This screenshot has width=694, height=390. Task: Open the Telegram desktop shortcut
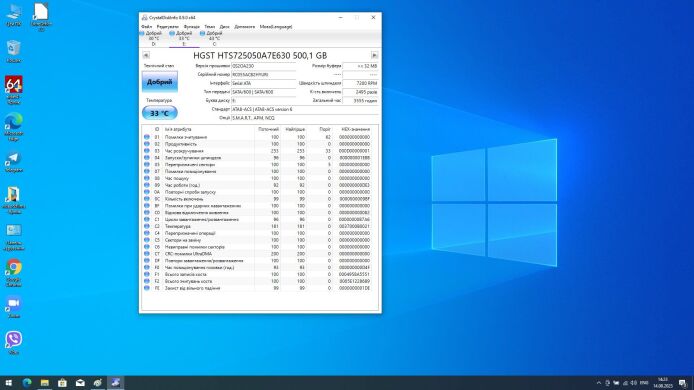pyautogui.click(x=14, y=162)
